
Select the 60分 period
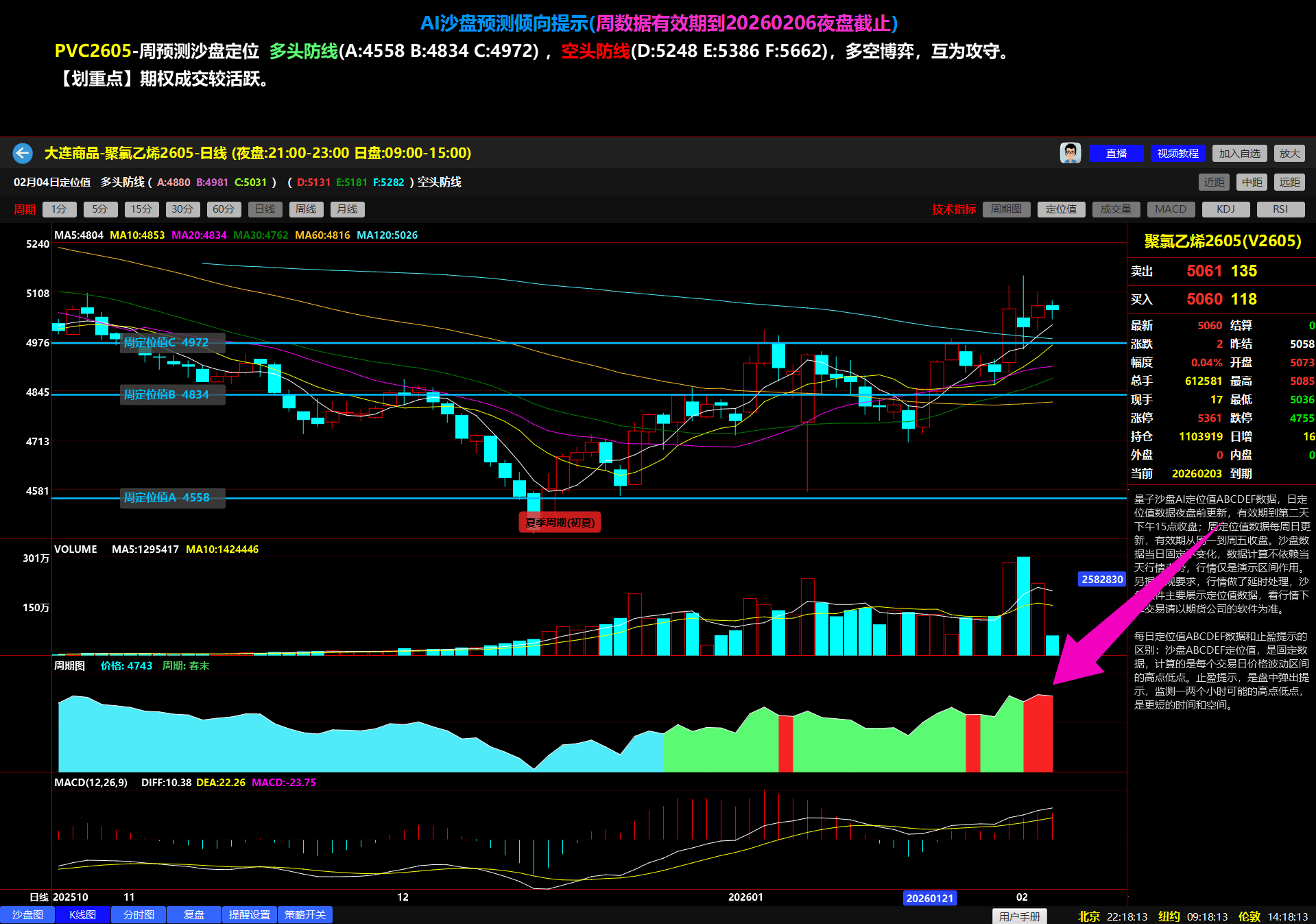tap(224, 209)
